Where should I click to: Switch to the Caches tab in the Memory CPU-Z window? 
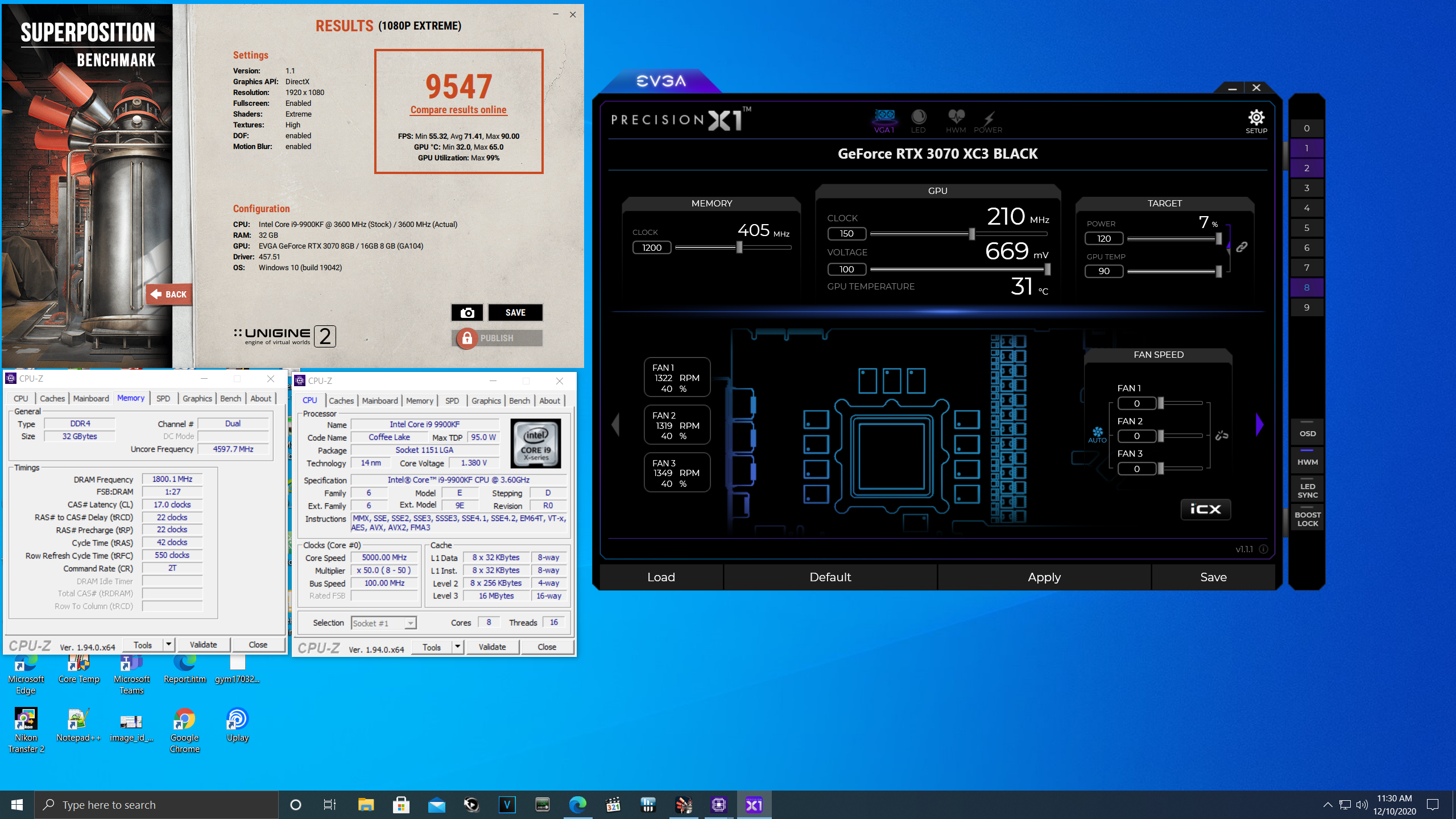pos(52,398)
